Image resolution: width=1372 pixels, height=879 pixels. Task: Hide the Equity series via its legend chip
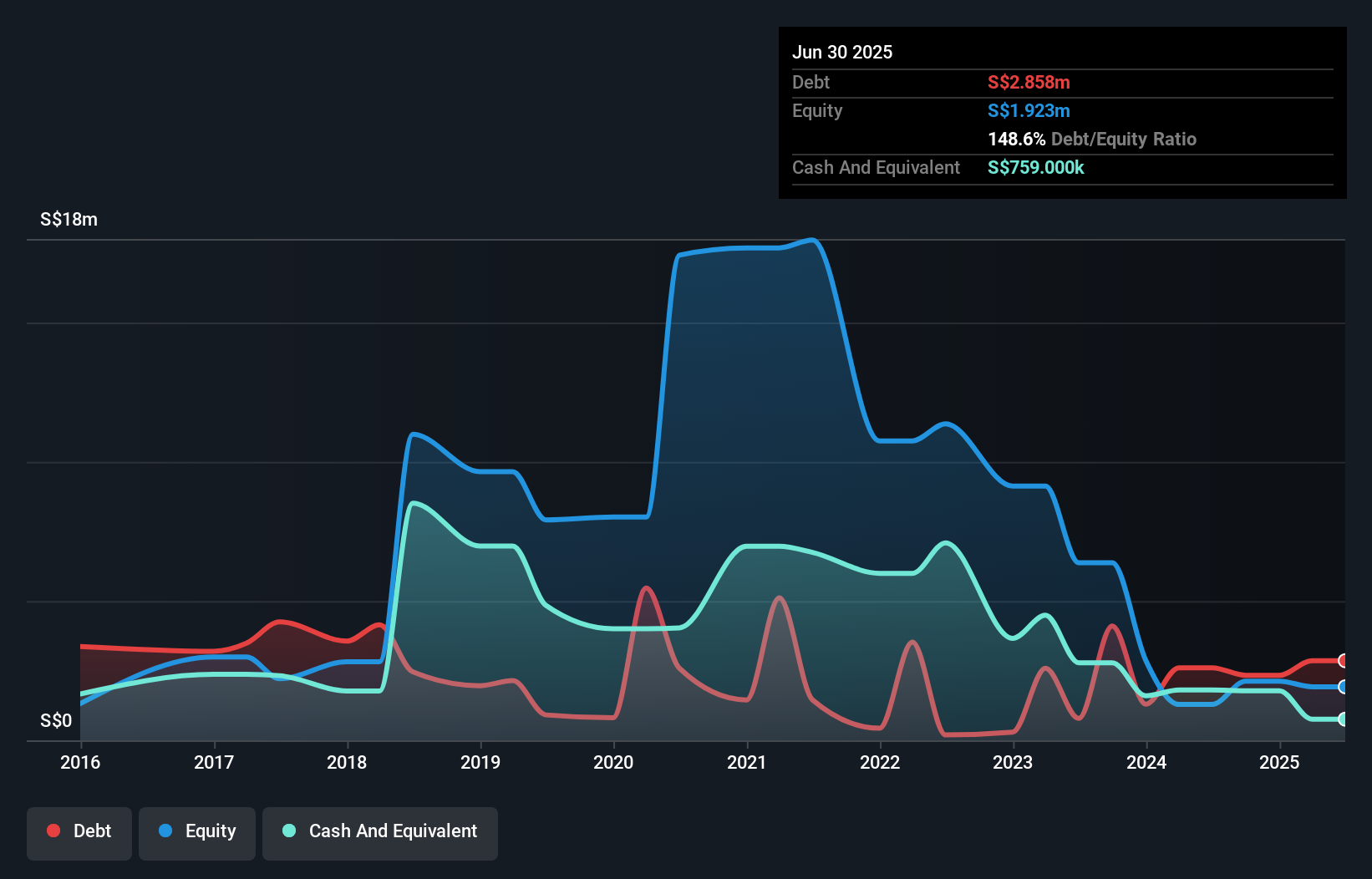pyautogui.click(x=196, y=831)
